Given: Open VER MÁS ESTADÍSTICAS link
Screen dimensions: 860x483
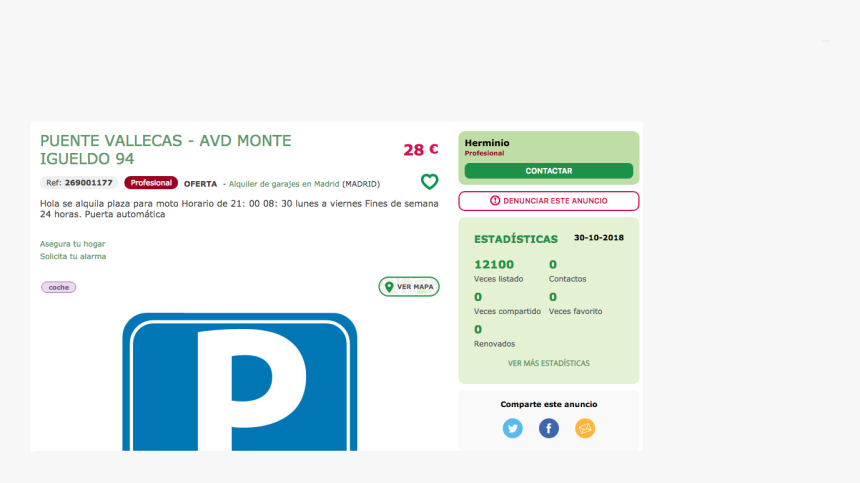Looking at the screenshot, I should pyautogui.click(x=548, y=363).
